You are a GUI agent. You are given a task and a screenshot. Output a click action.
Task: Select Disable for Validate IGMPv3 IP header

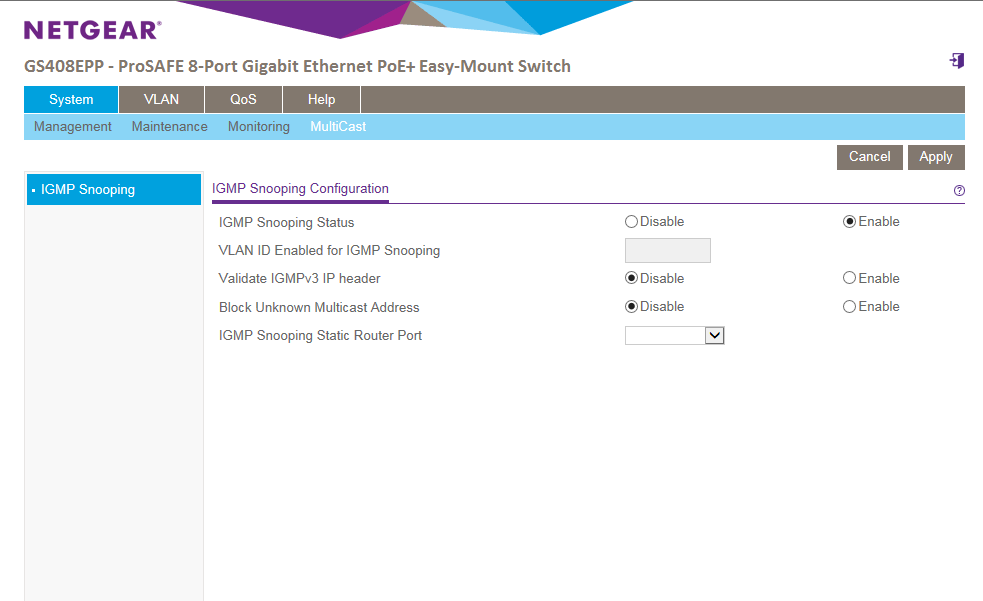point(631,278)
